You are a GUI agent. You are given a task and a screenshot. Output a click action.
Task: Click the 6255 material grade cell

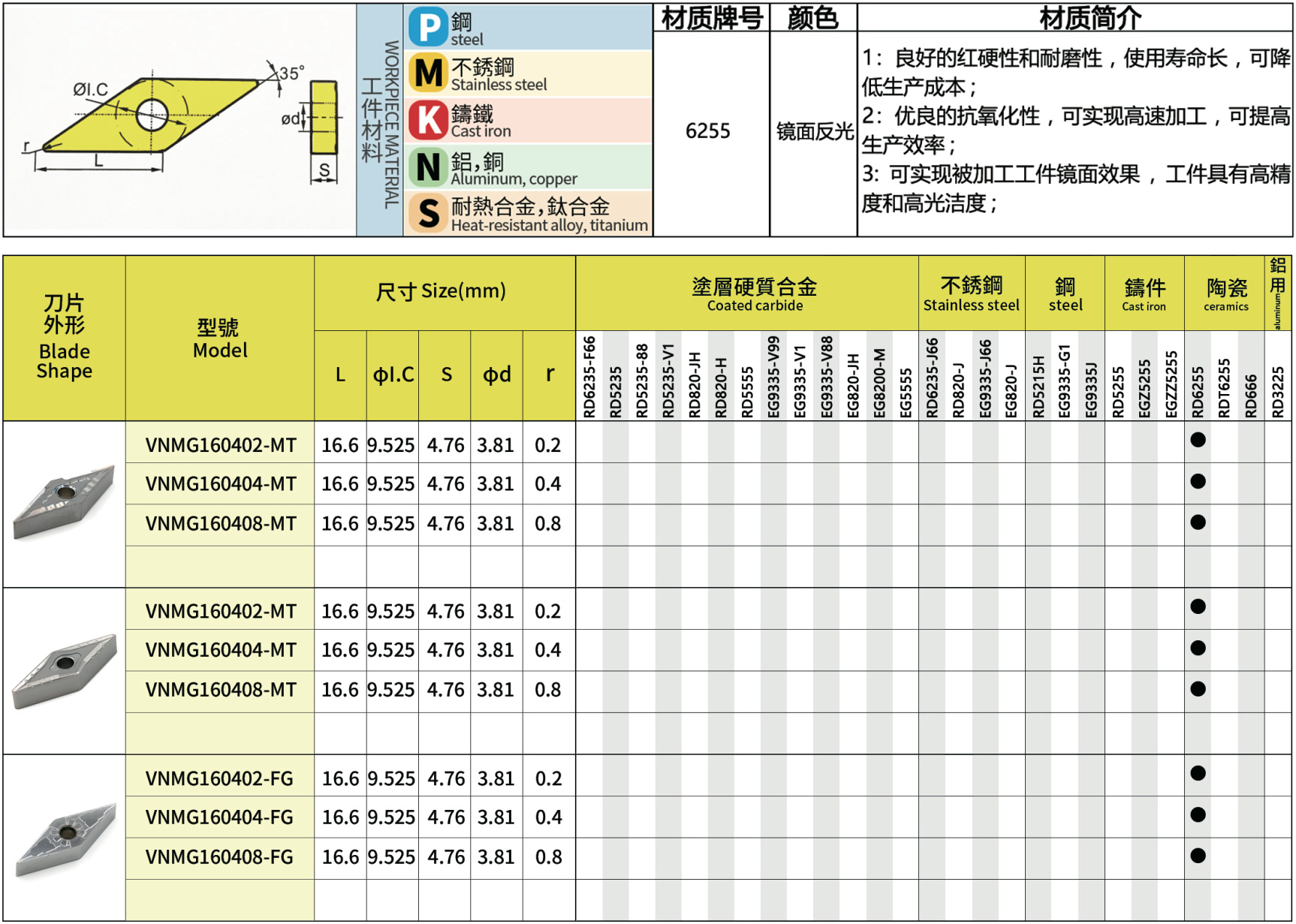[x=707, y=131]
